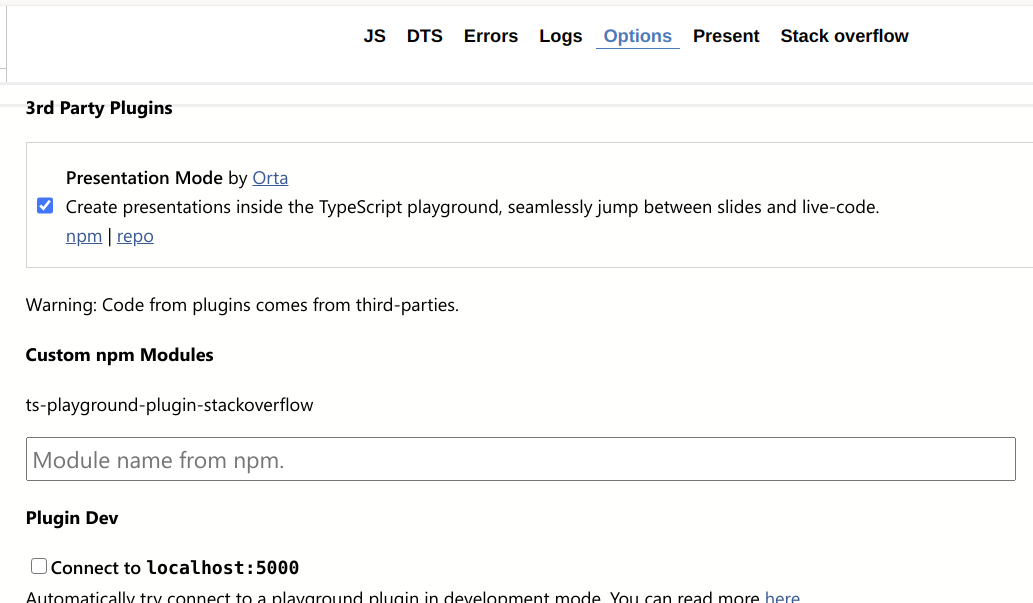The width and height of the screenshot is (1033, 603).
Task: Switch to the Present tab
Action: (x=726, y=36)
